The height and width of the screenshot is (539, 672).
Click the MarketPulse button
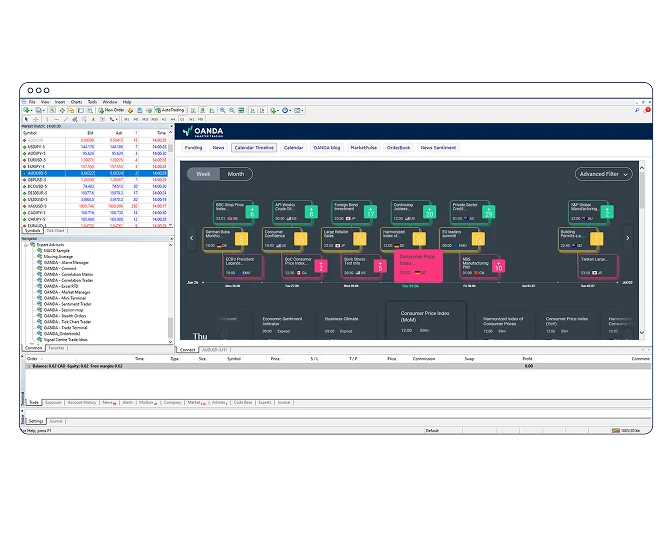363,147
